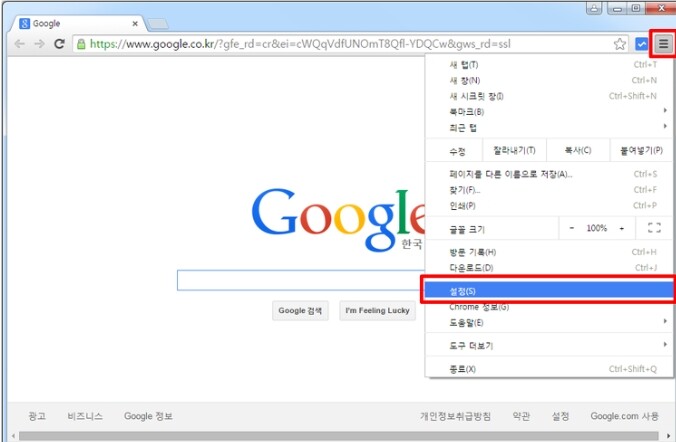The height and width of the screenshot is (442, 676).
Task: Open 방문 기록(H) history entry
Action: 548,252
